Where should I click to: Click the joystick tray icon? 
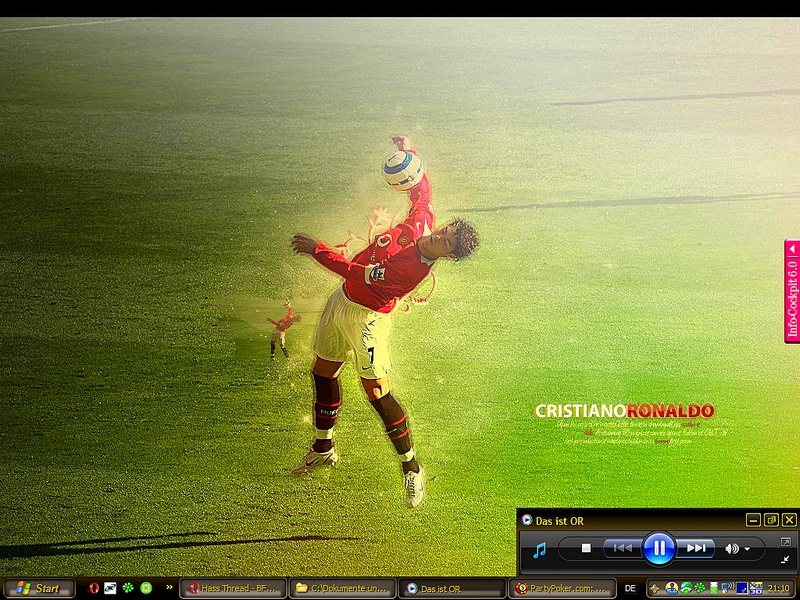(671, 588)
